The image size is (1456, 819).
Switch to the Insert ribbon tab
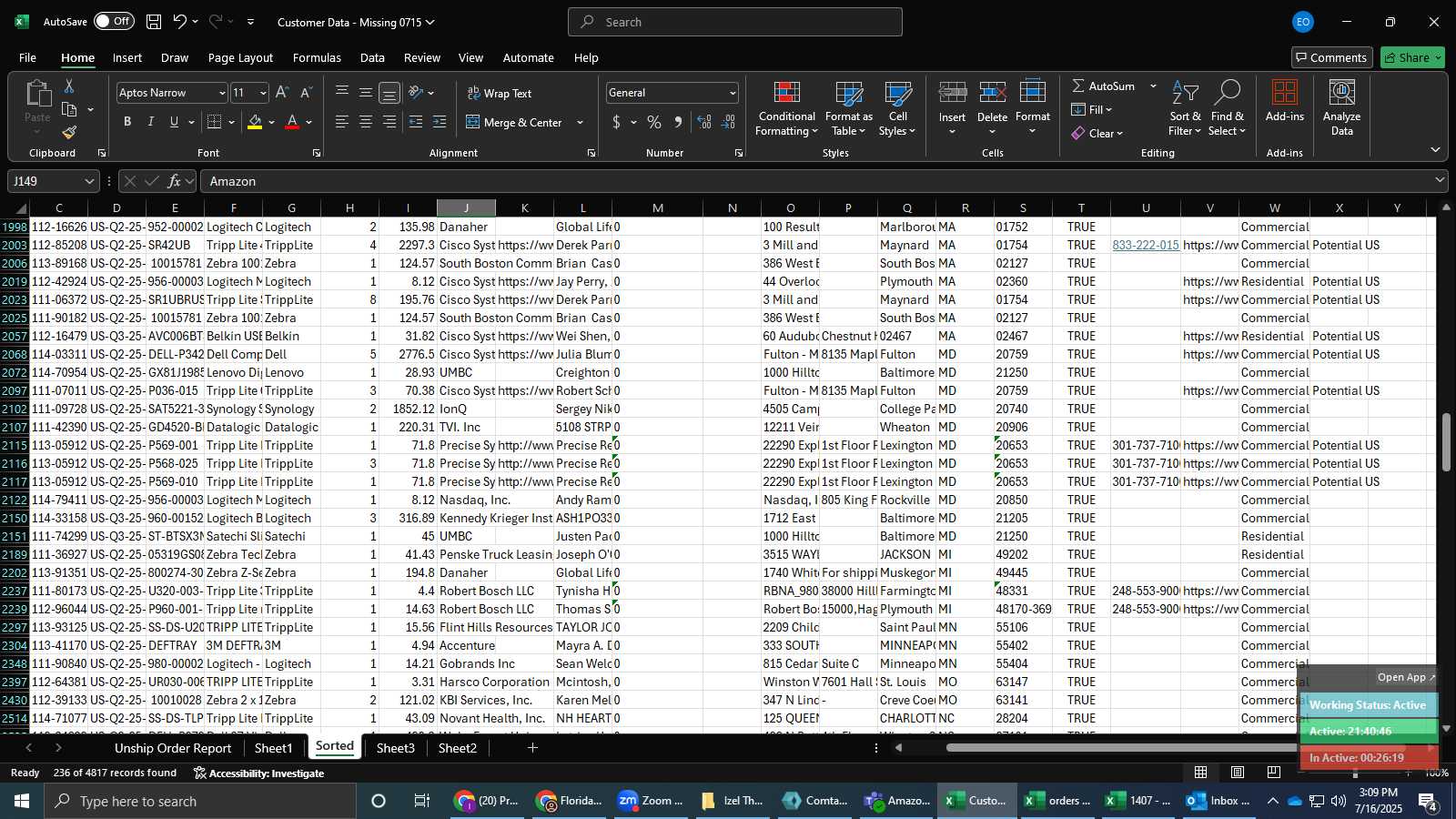coord(127,57)
